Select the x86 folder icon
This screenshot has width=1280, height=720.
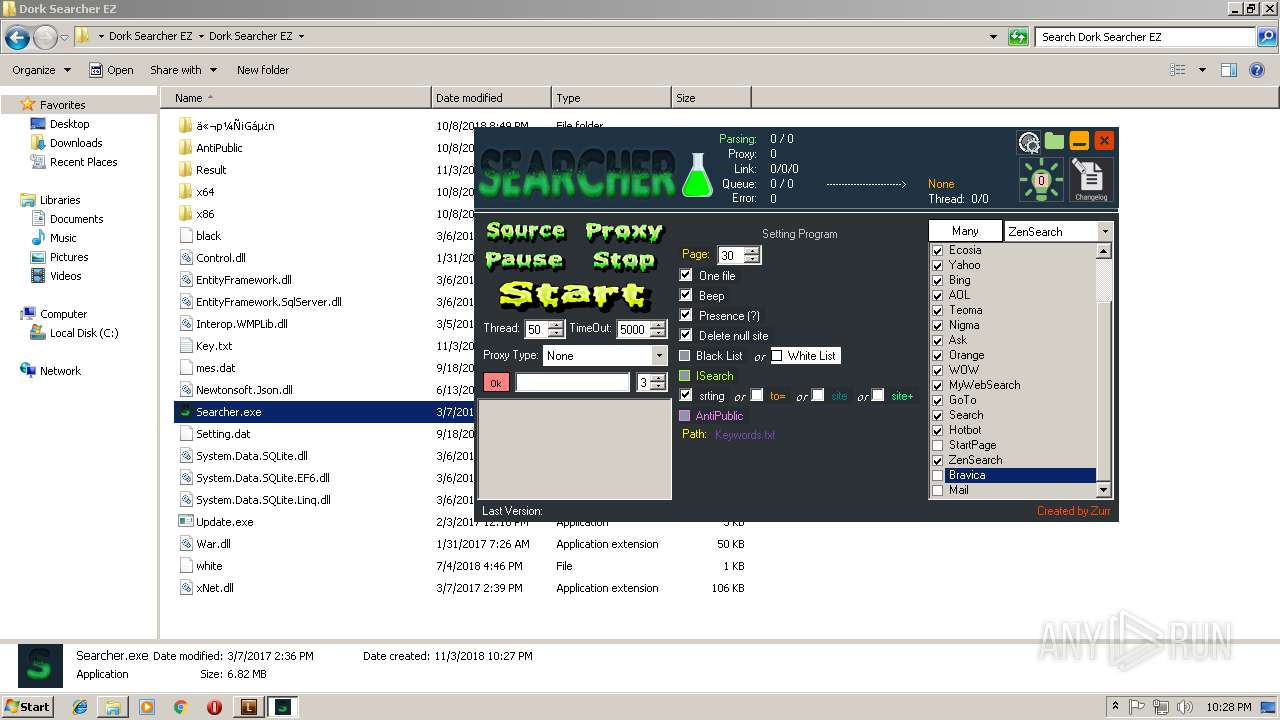point(186,214)
